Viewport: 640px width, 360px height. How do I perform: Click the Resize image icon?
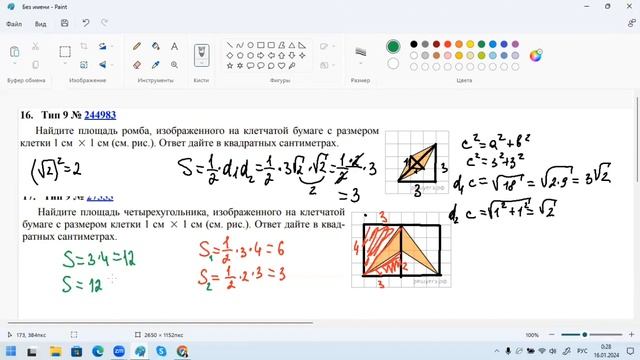[84, 64]
